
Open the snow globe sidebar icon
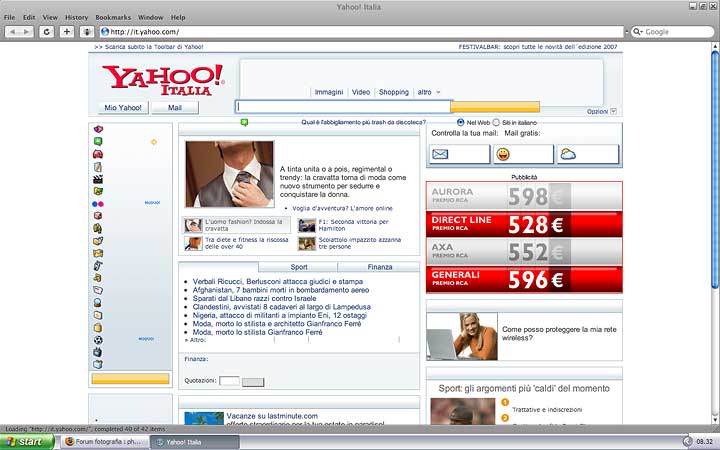click(98, 303)
